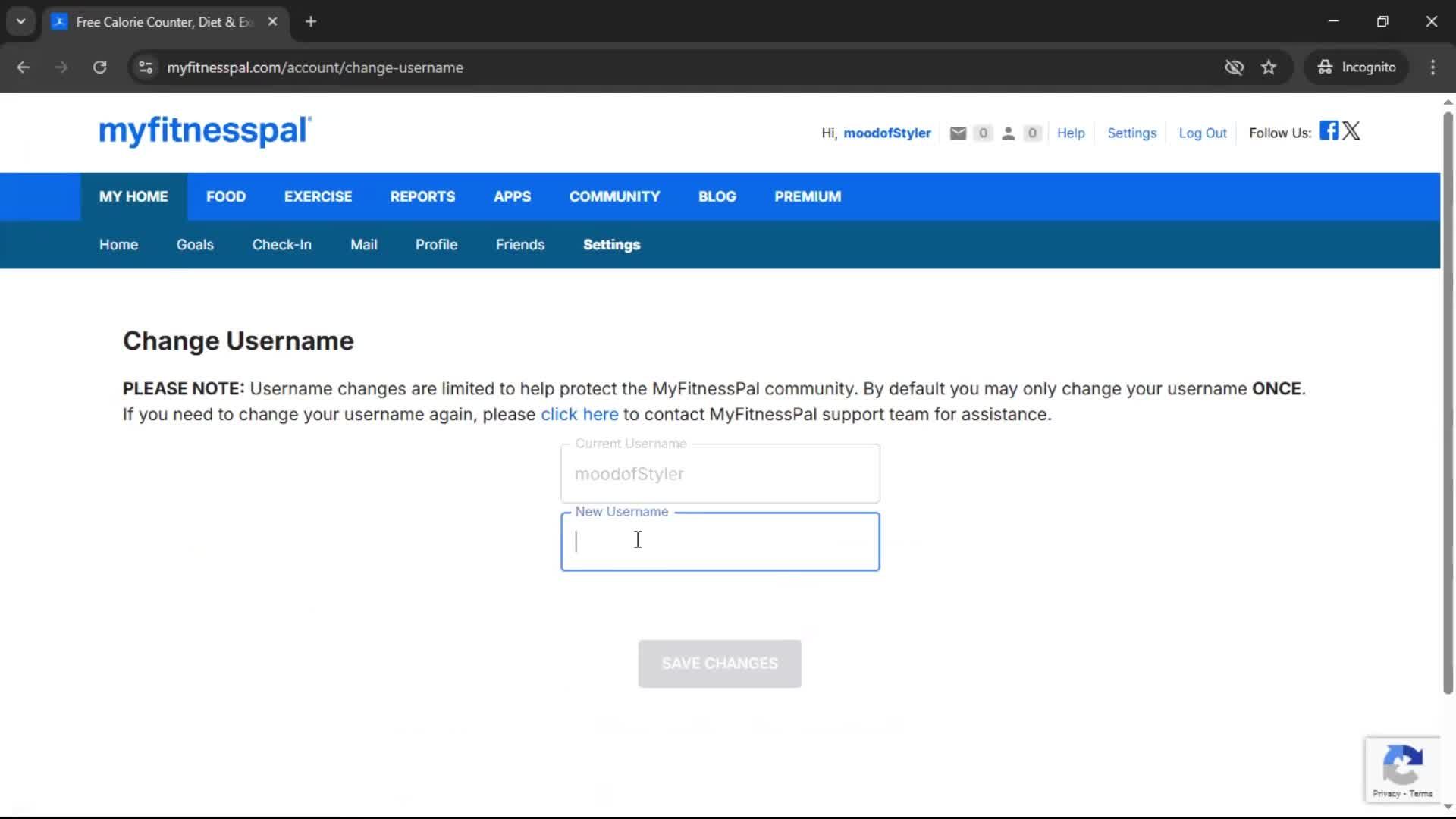The height and width of the screenshot is (819, 1456).
Task: Open the BLOG menu
Action: tap(717, 196)
